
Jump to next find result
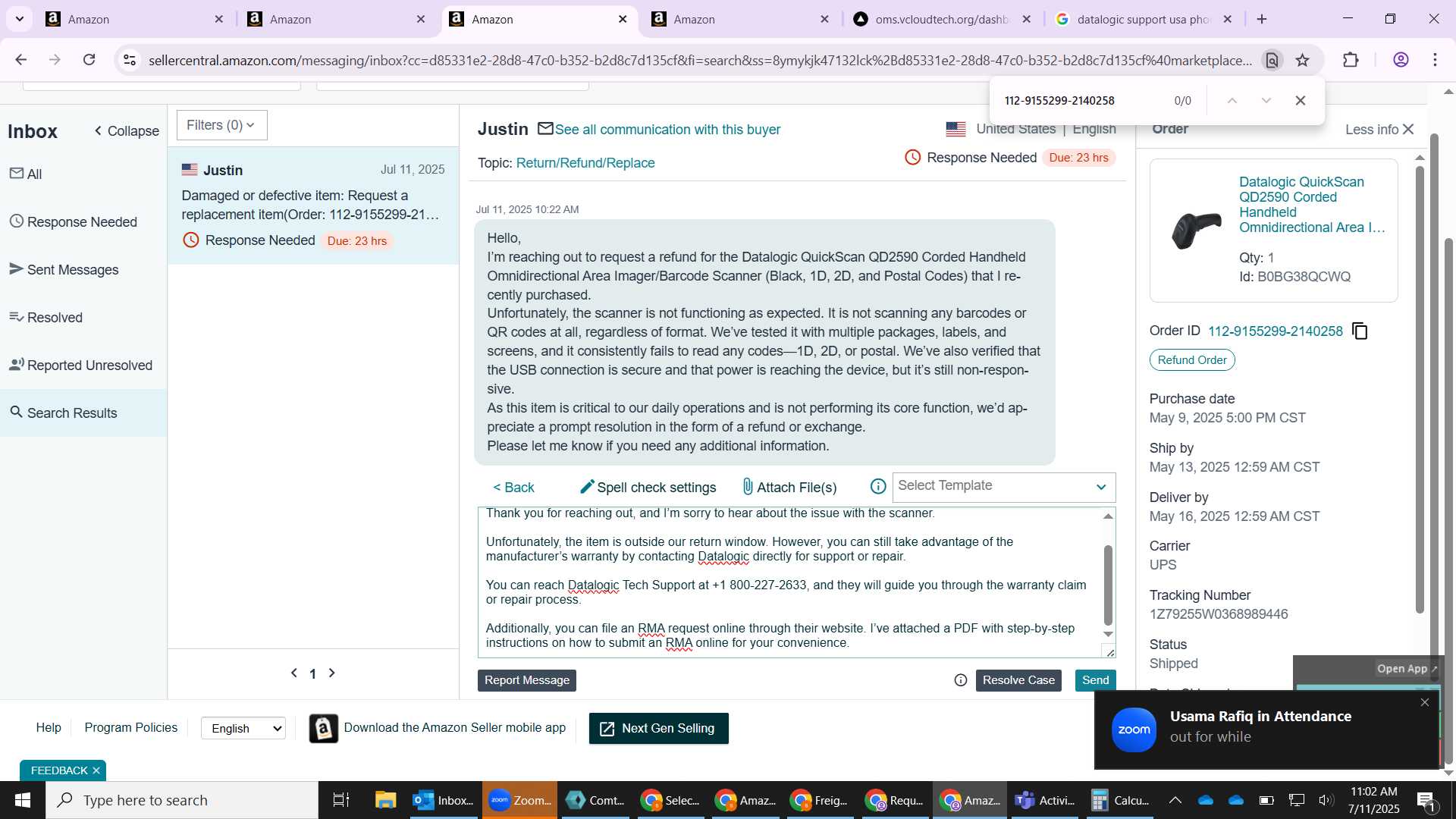(1266, 101)
